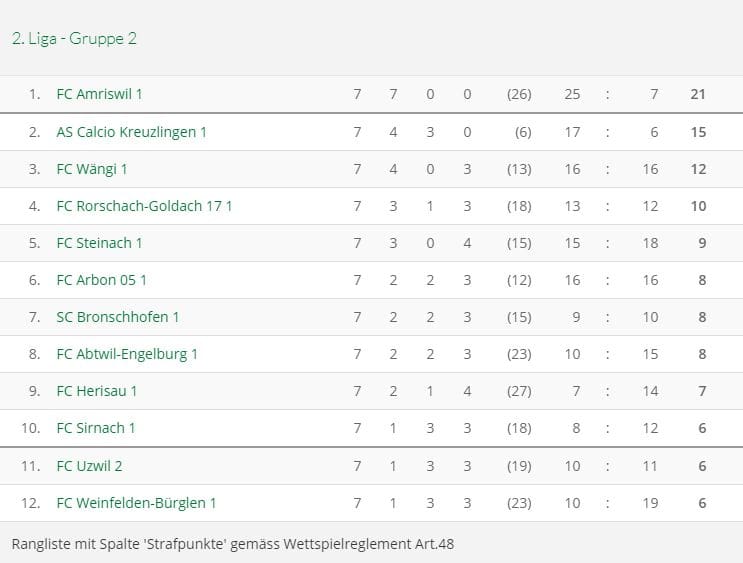Select SC Bronschhofen 1 team link

[118, 317]
